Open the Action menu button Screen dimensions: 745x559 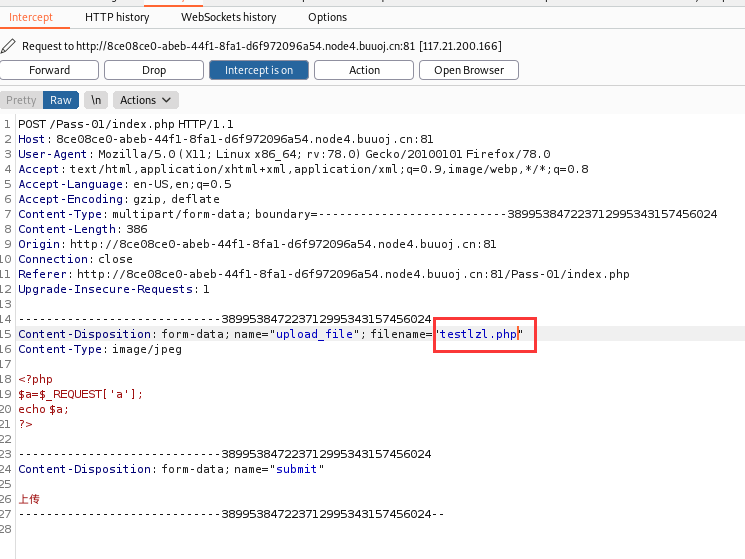(364, 70)
